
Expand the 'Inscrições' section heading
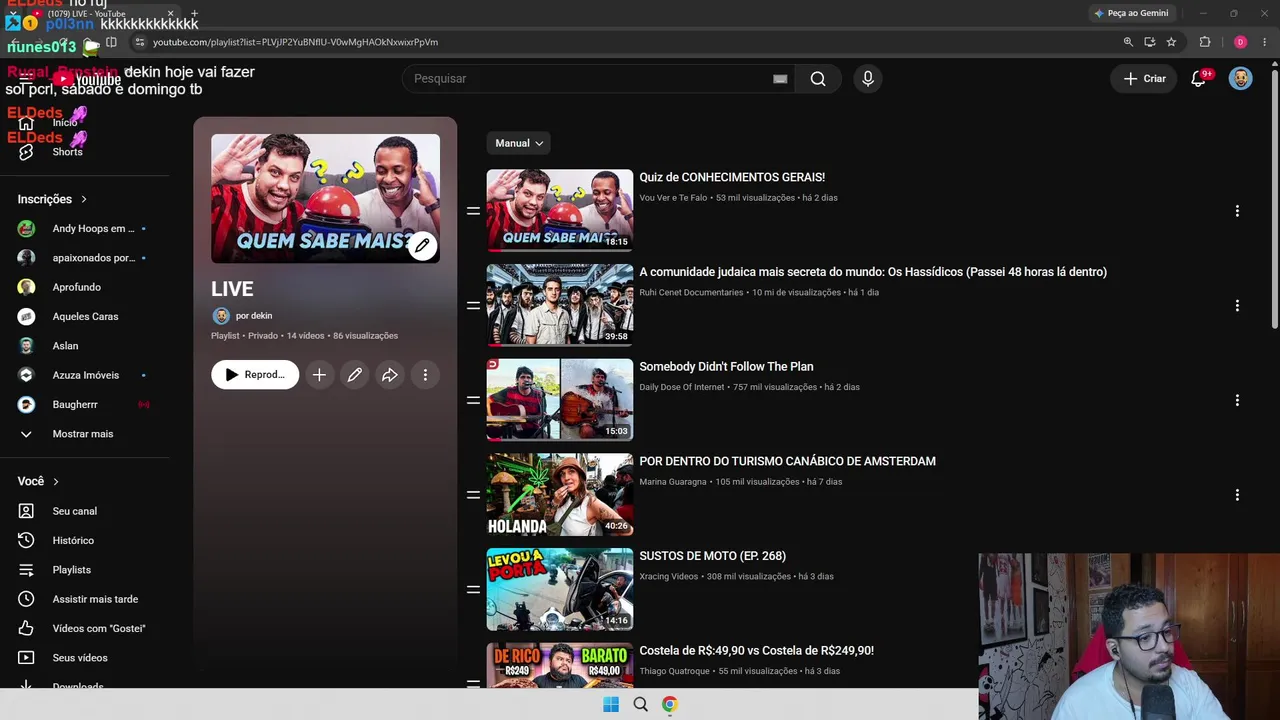click(x=53, y=199)
